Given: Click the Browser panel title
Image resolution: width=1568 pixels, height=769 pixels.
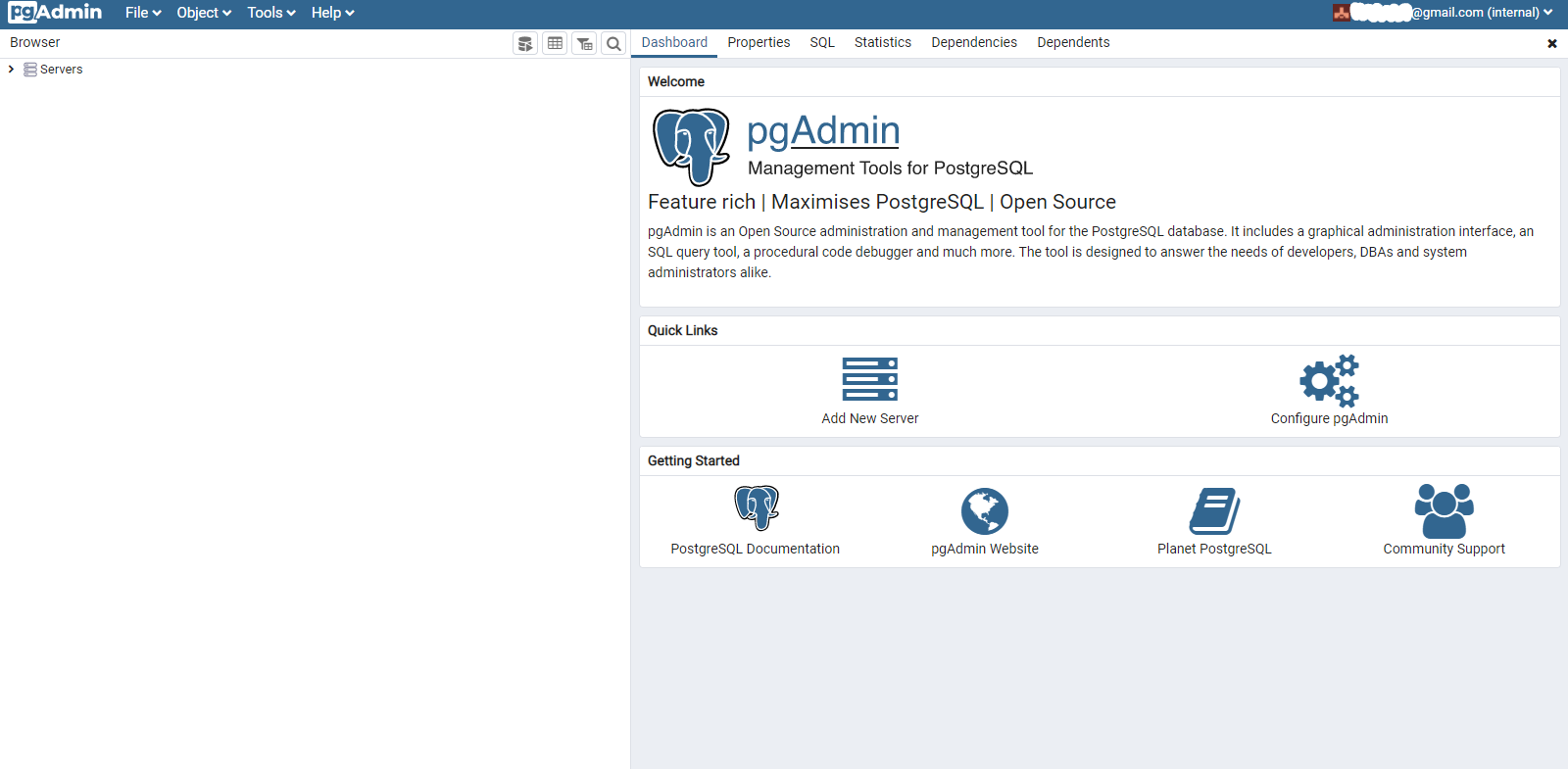Looking at the screenshot, I should point(35,42).
